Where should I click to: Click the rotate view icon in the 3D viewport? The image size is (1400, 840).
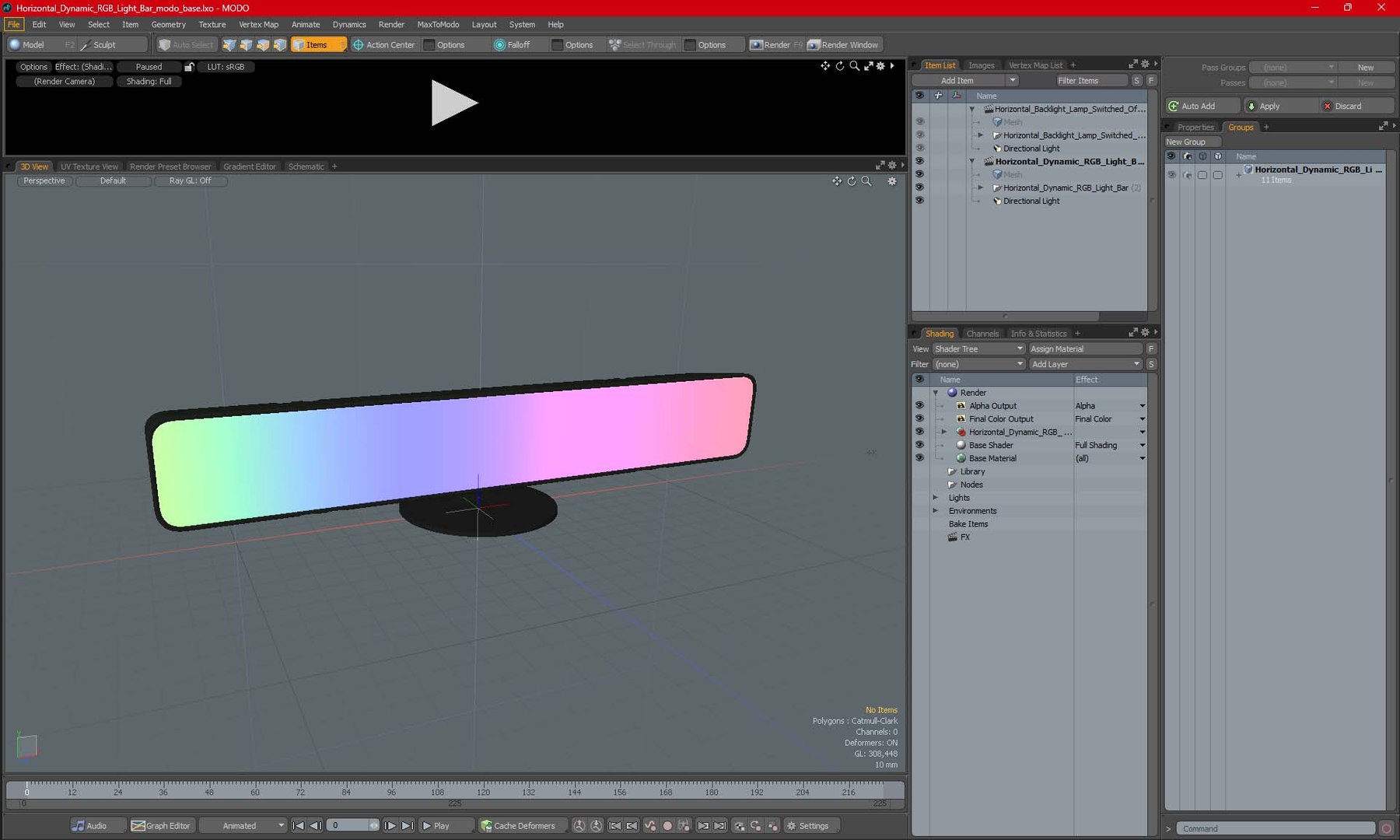852,181
